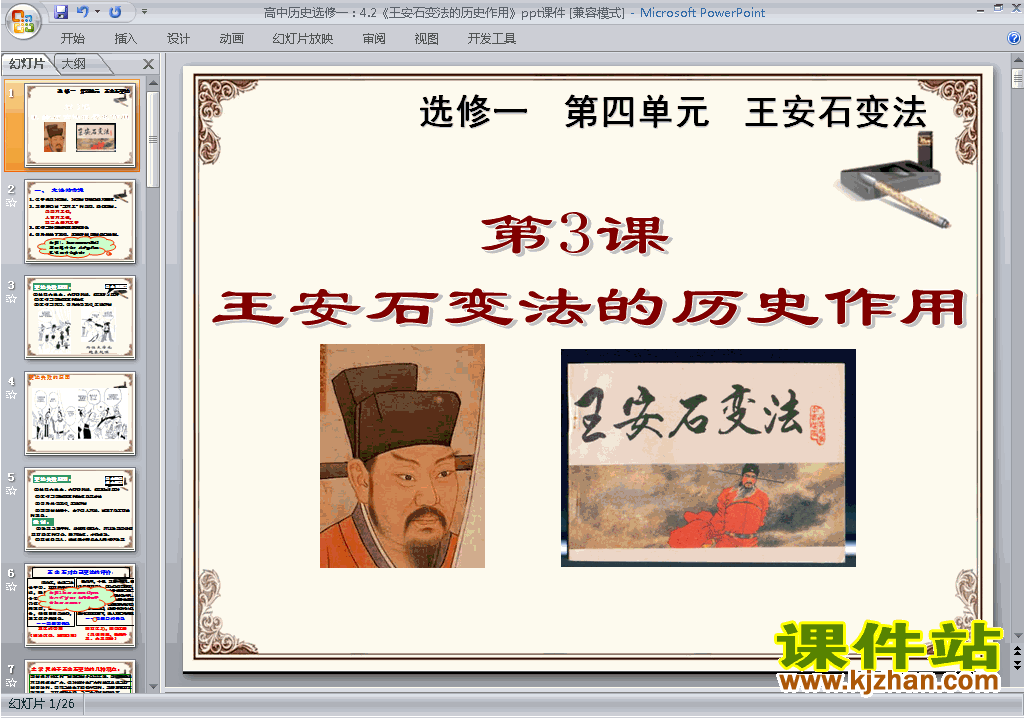This screenshot has width=1024, height=718.
Task: Select the 王安石变法 book cover image
Action: point(709,458)
